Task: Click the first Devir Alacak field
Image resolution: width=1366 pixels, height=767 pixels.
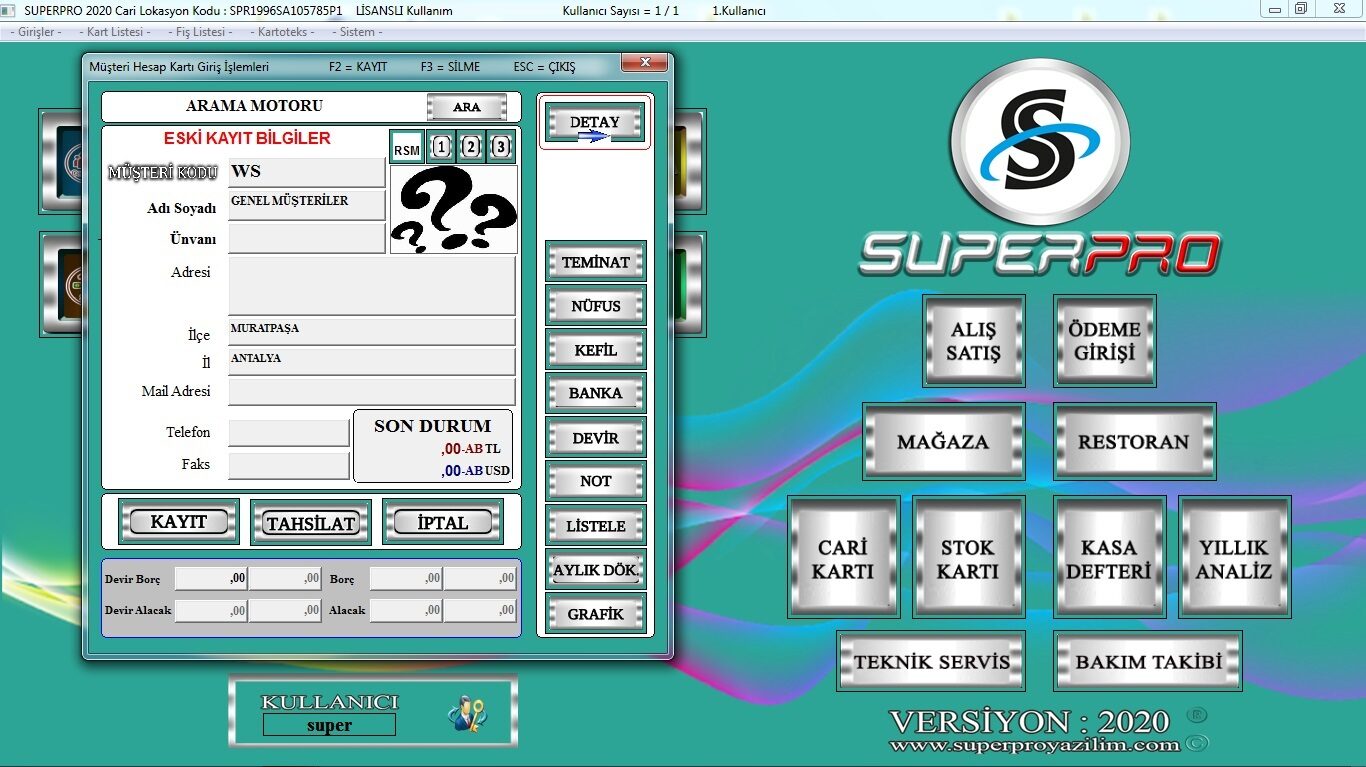Action: click(x=211, y=610)
